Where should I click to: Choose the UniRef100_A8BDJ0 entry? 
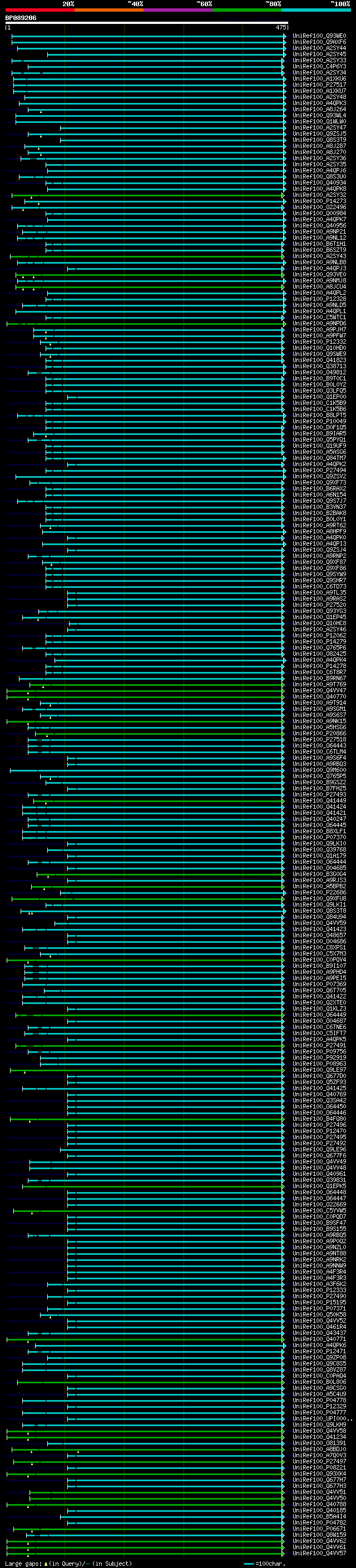click(x=319, y=1450)
